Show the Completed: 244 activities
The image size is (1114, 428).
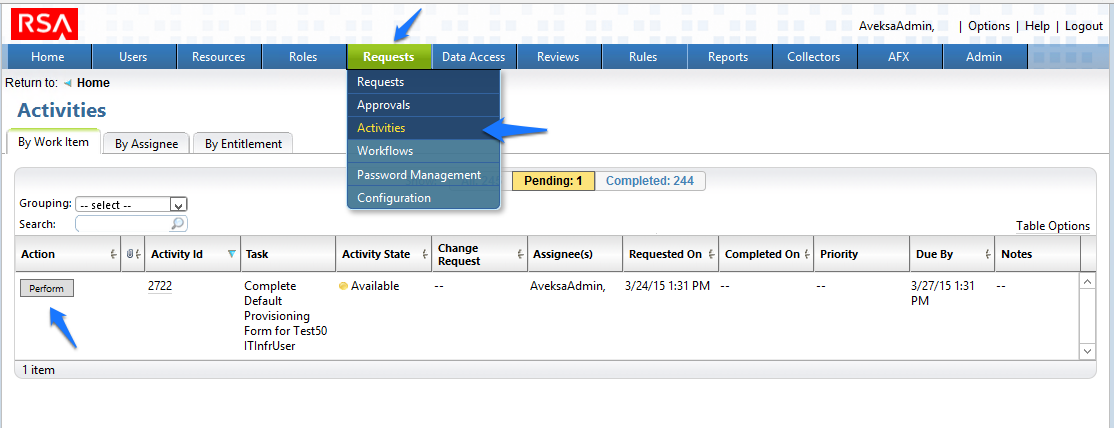[x=649, y=181]
